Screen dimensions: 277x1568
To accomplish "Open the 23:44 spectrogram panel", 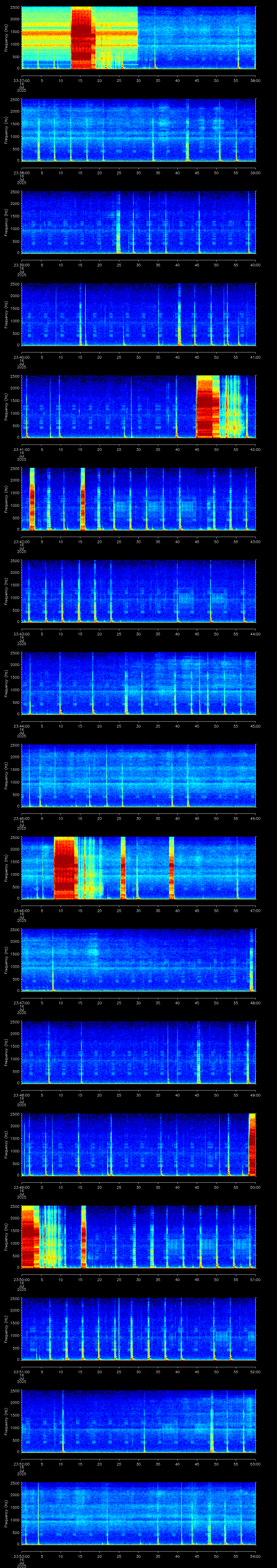I will [138, 683].
